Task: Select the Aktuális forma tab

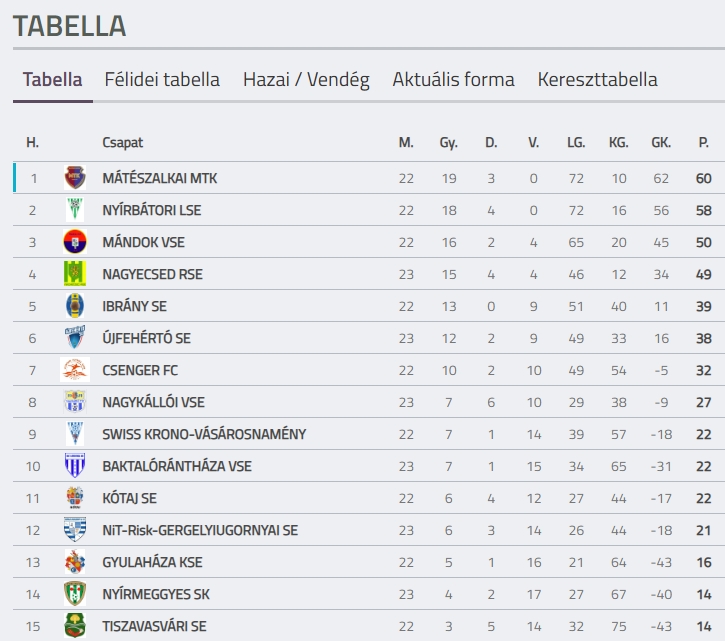Action: [453, 80]
